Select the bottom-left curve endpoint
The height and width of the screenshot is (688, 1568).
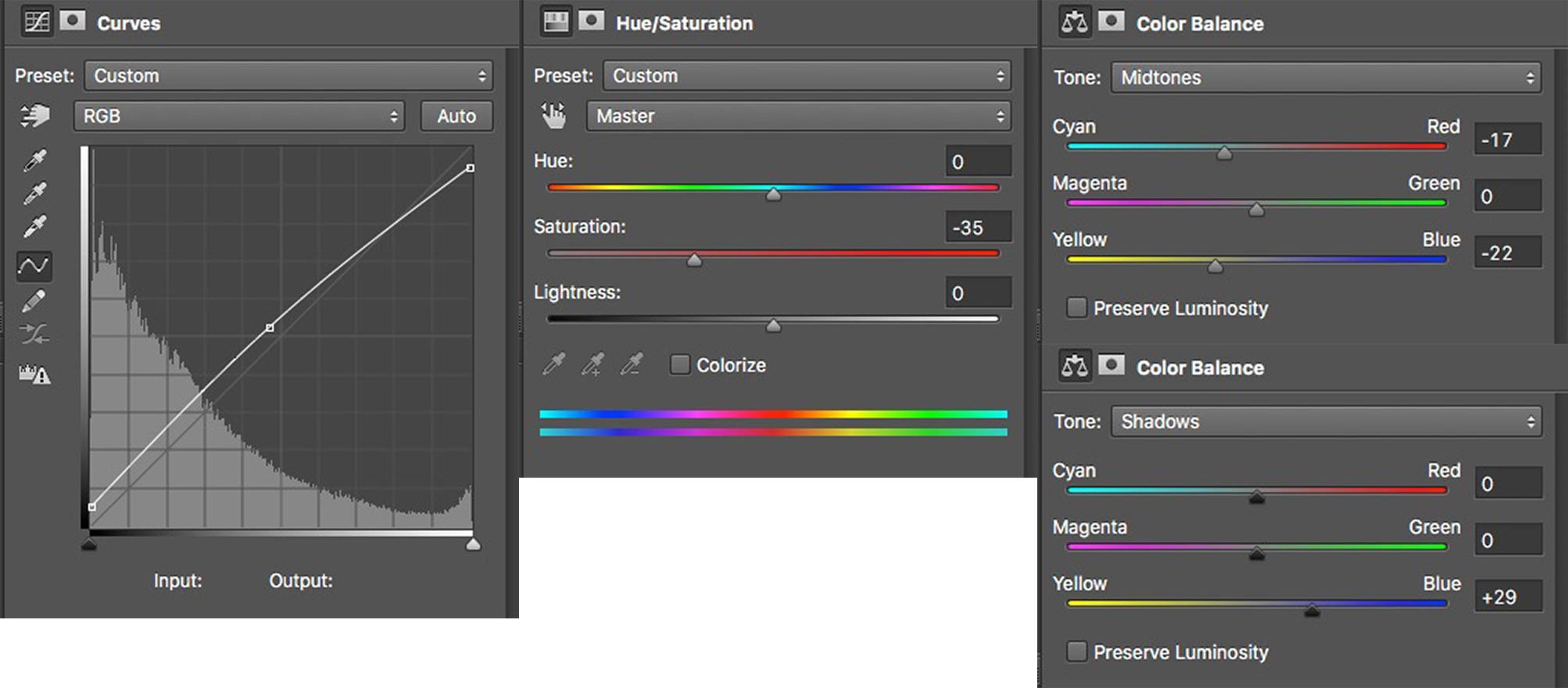[92, 507]
